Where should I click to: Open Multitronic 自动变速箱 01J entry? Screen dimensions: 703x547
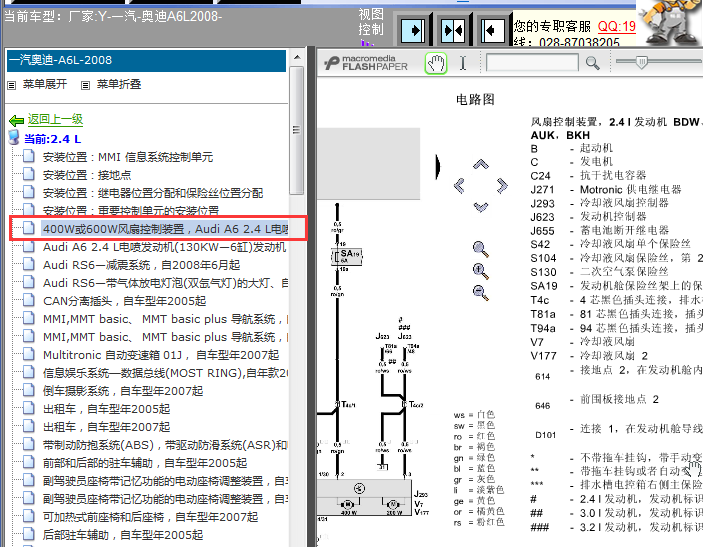point(161,355)
